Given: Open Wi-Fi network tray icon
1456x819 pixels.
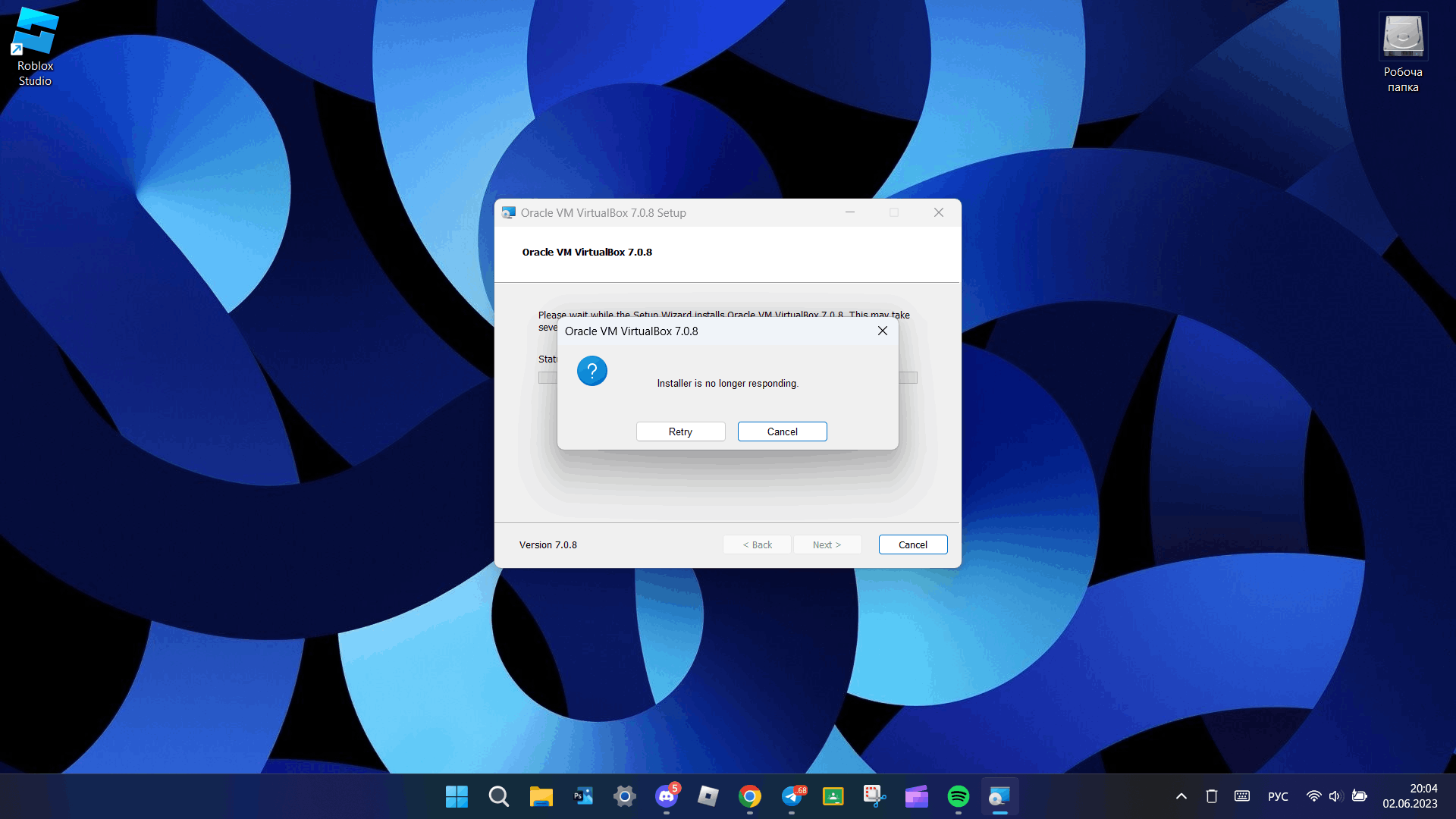Looking at the screenshot, I should point(1314,796).
